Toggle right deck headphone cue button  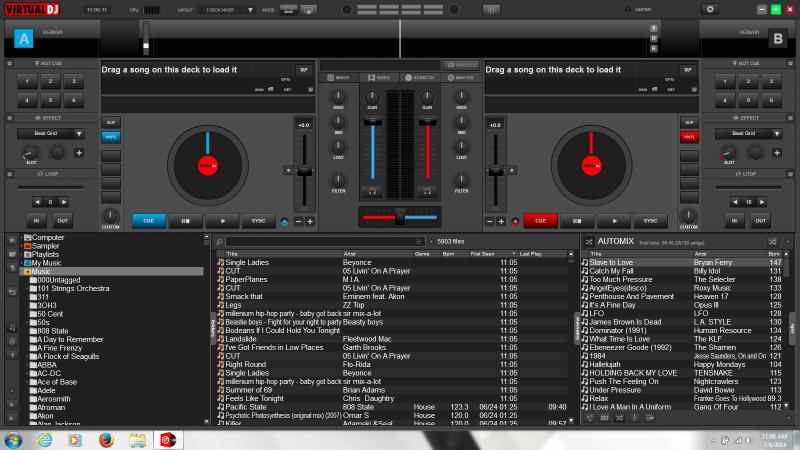tap(427, 192)
